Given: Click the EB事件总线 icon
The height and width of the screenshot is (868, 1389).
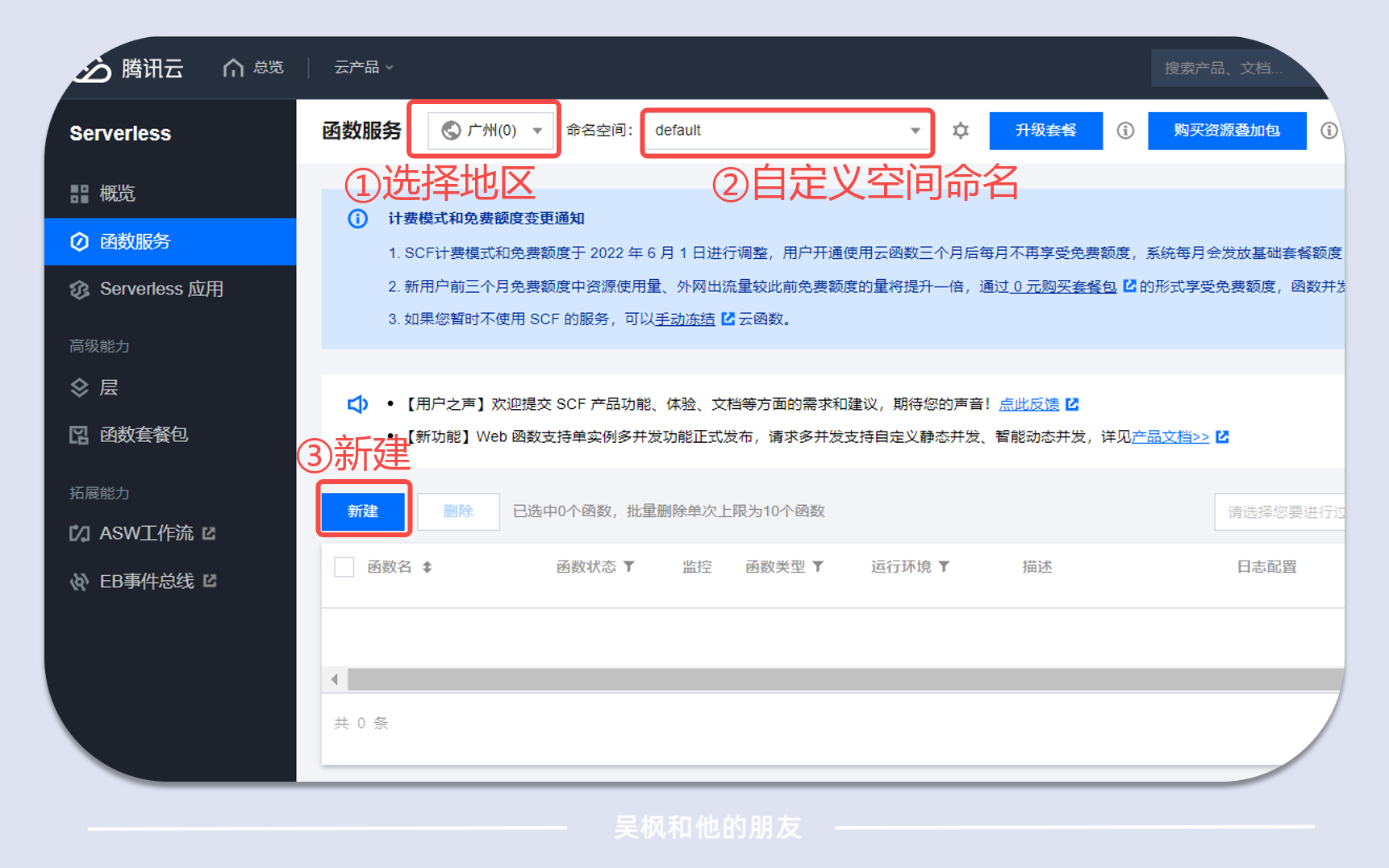Looking at the screenshot, I should 79,581.
